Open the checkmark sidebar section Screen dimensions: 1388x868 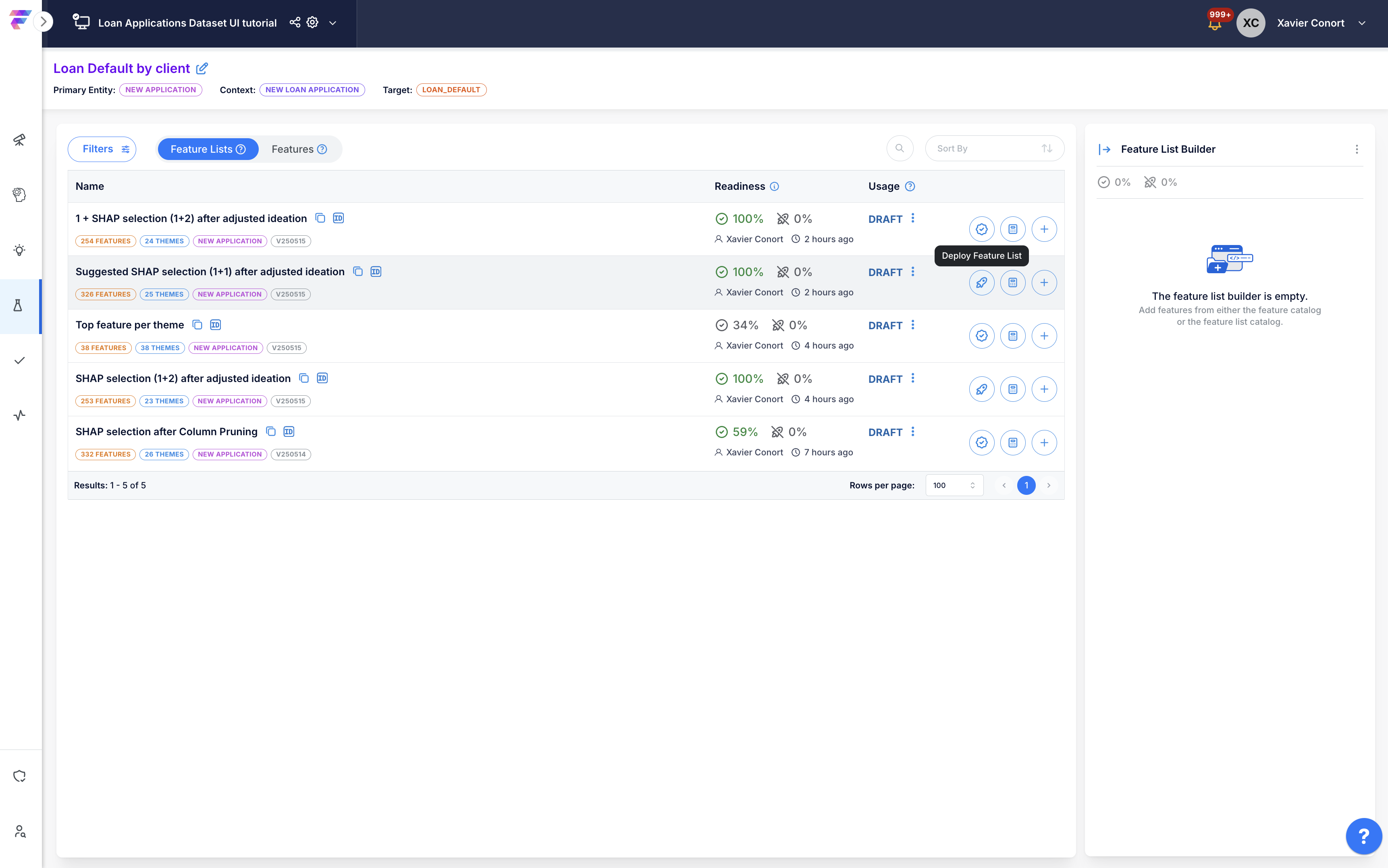[19, 361]
